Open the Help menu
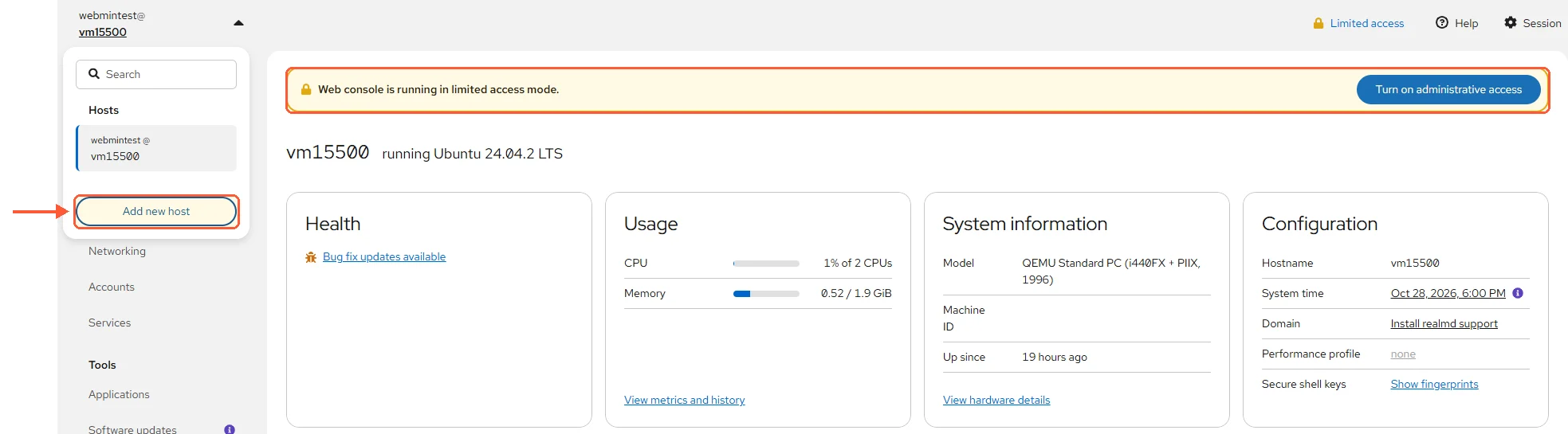This screenshot has height=434, width=1568. tap(1457, 23)
